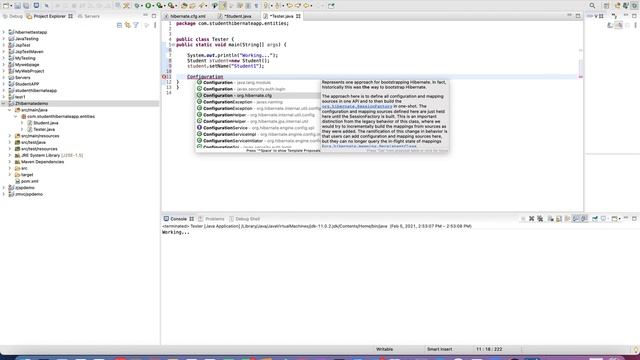The width and height of the screenshot is (640, 360).
Task: Select Tester.java in the Project Explorer
Action: [44, 129]
